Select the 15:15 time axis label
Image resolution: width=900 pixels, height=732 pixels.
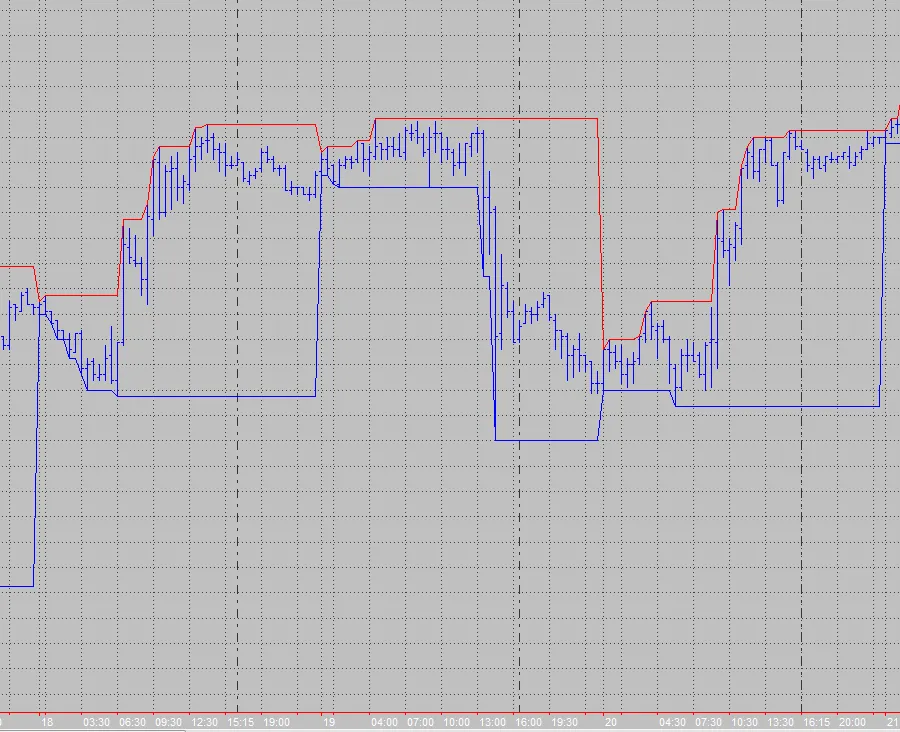click(240, 722)
